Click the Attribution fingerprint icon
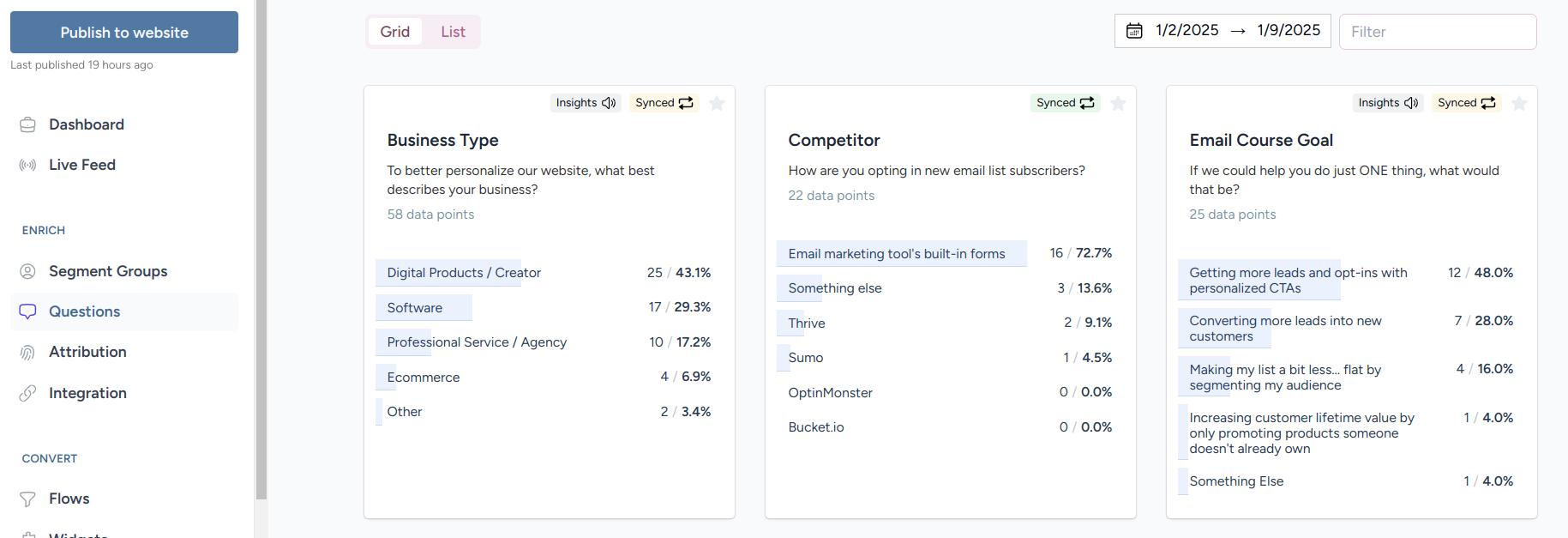Screen dimensions: 1568x538 coord(27,353)
